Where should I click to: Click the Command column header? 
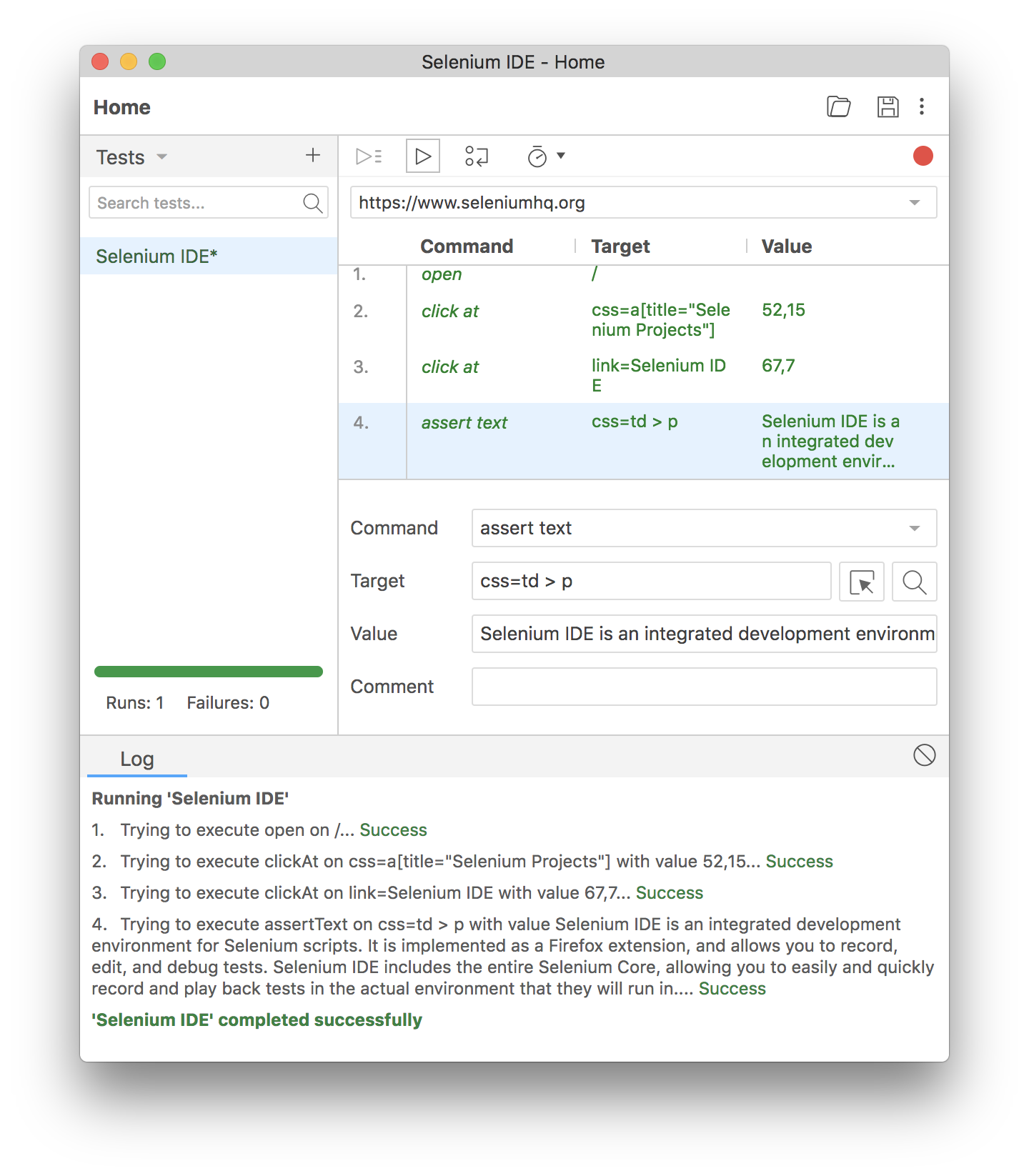click(x=467, y=246)
